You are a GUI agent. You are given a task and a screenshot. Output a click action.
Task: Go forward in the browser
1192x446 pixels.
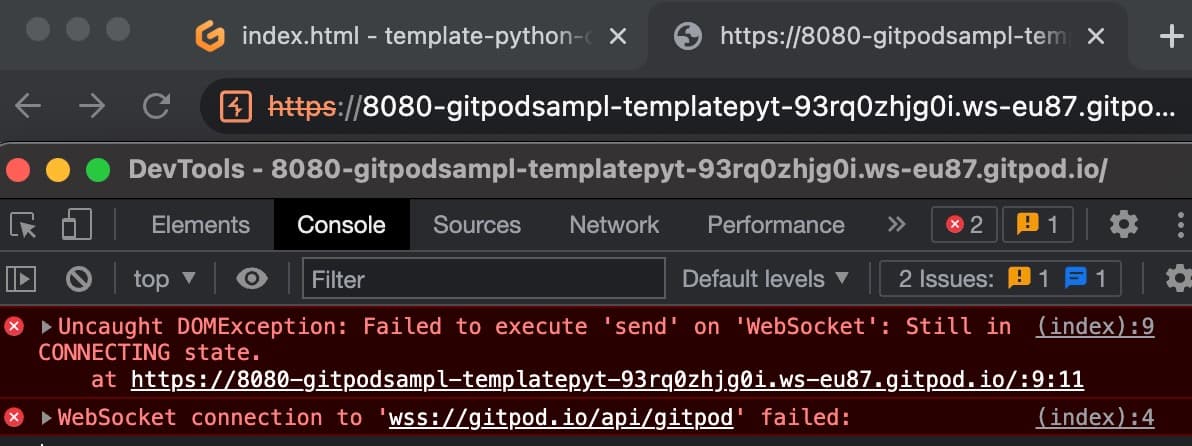[92, 107]
